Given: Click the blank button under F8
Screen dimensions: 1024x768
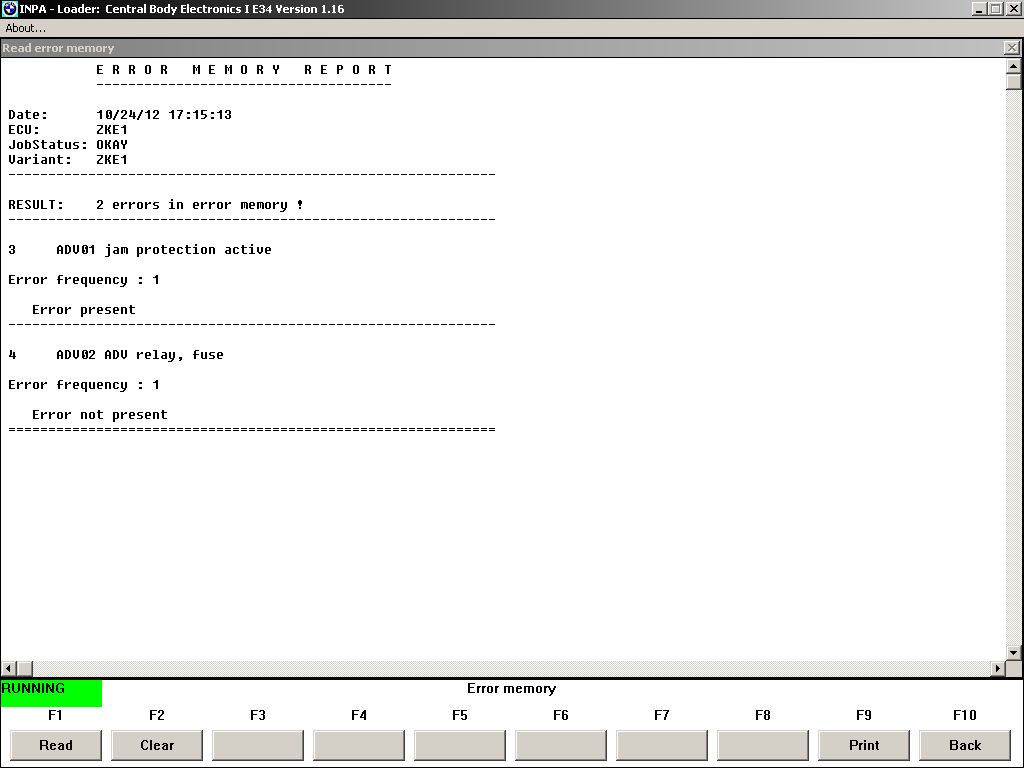Looking at the screenshot, I should [x=763, y=745].
